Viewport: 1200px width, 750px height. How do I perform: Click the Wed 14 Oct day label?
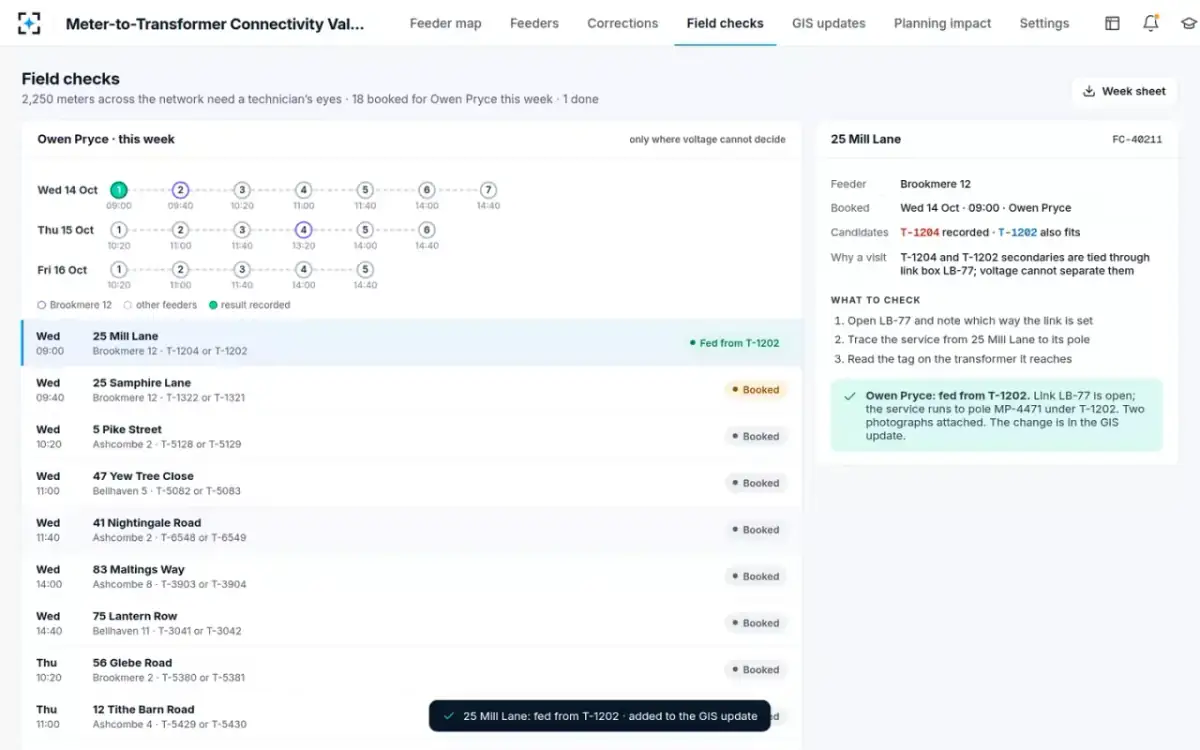pyautogui.click(x=67, y=190)
